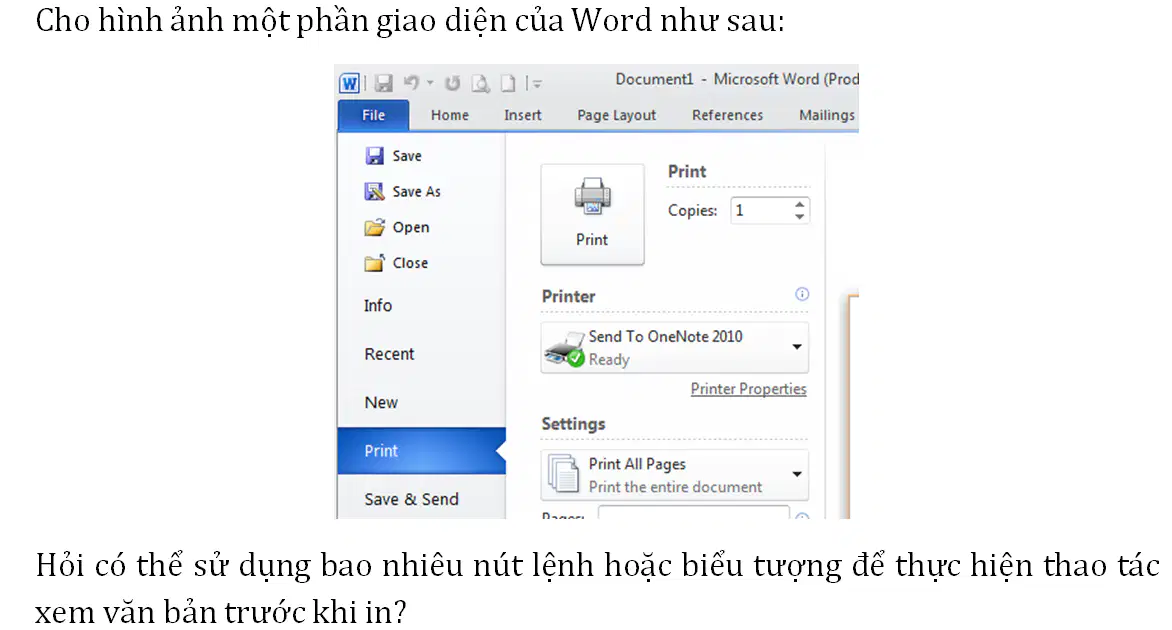
Task: Click the Pages range input field
Action: pyautogui.click(x=693, y=513)
